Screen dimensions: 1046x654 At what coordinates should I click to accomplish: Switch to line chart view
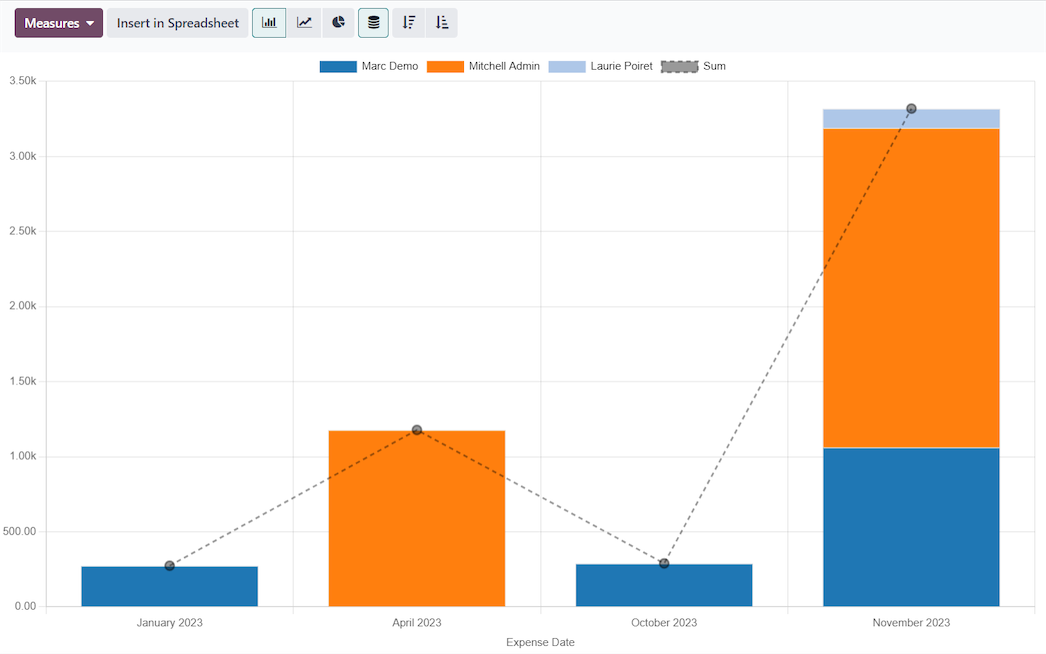pos(304,23)
